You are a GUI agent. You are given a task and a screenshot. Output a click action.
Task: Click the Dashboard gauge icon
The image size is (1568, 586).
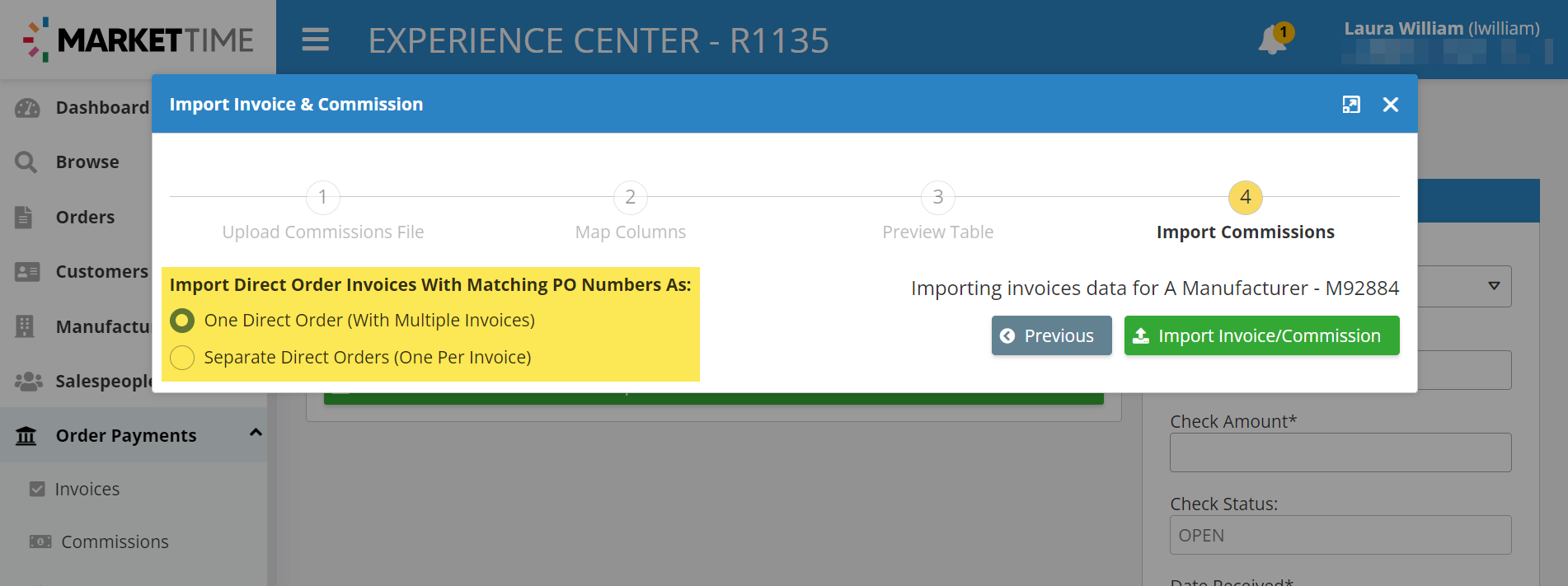[x=27, y=108]
